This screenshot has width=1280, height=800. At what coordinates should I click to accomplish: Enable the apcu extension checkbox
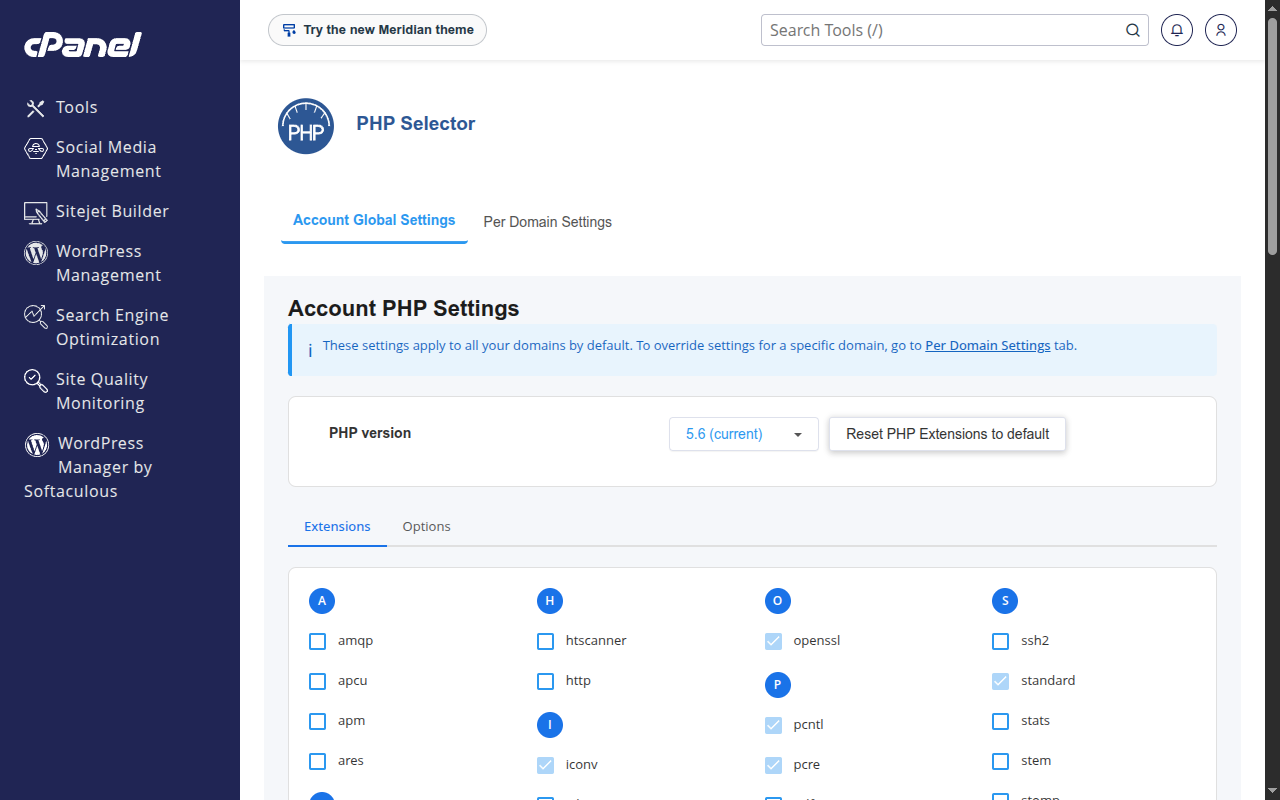[x=318, y=681]
